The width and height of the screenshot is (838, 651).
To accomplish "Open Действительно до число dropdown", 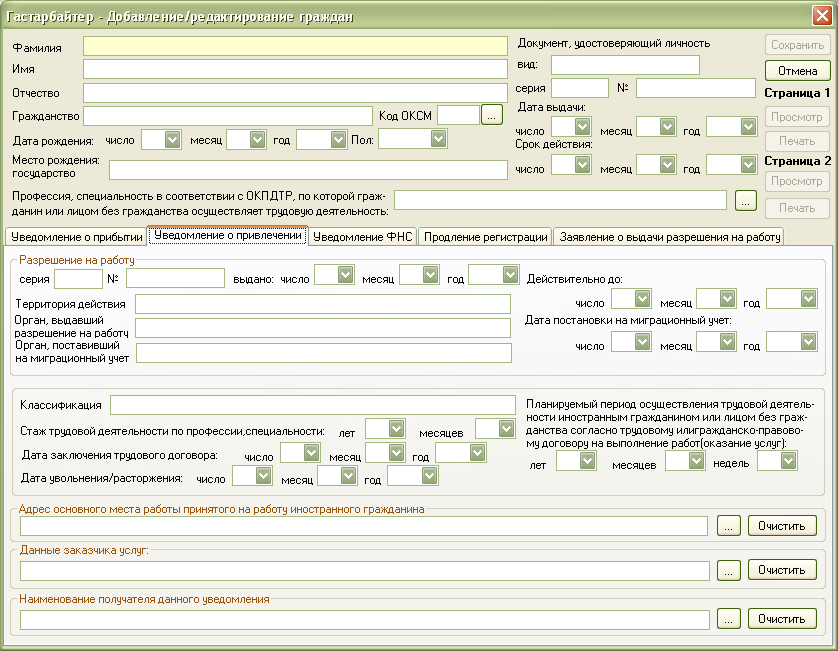I will (642, 299).
